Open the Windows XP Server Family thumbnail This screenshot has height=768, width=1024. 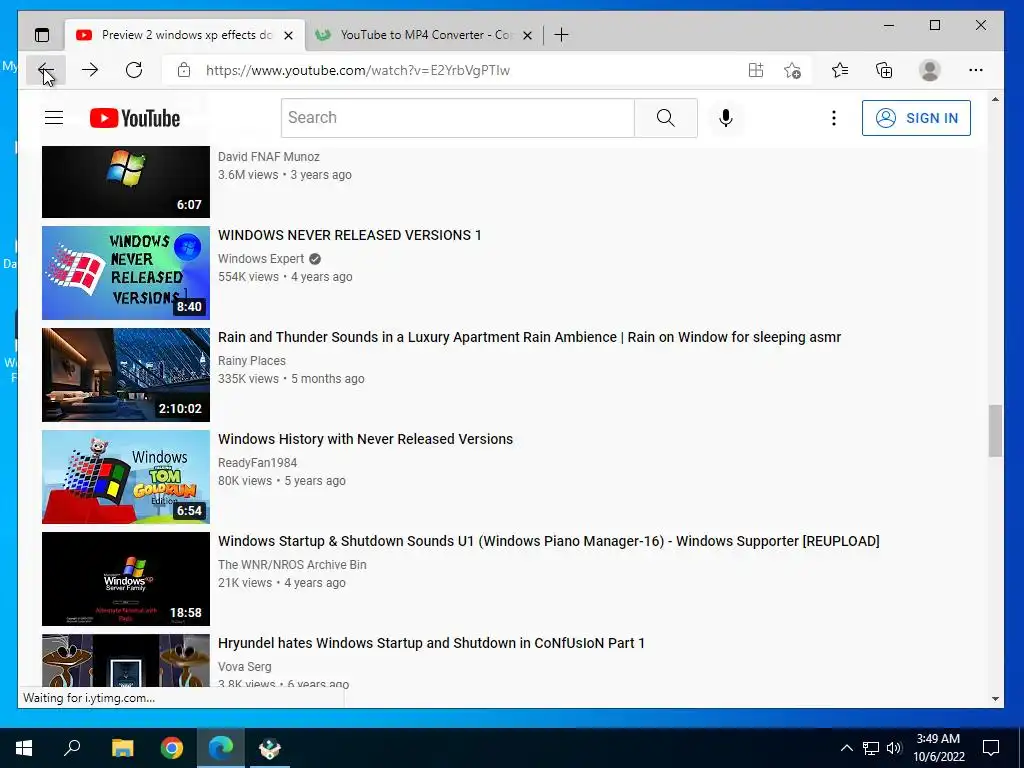point(126,579)
